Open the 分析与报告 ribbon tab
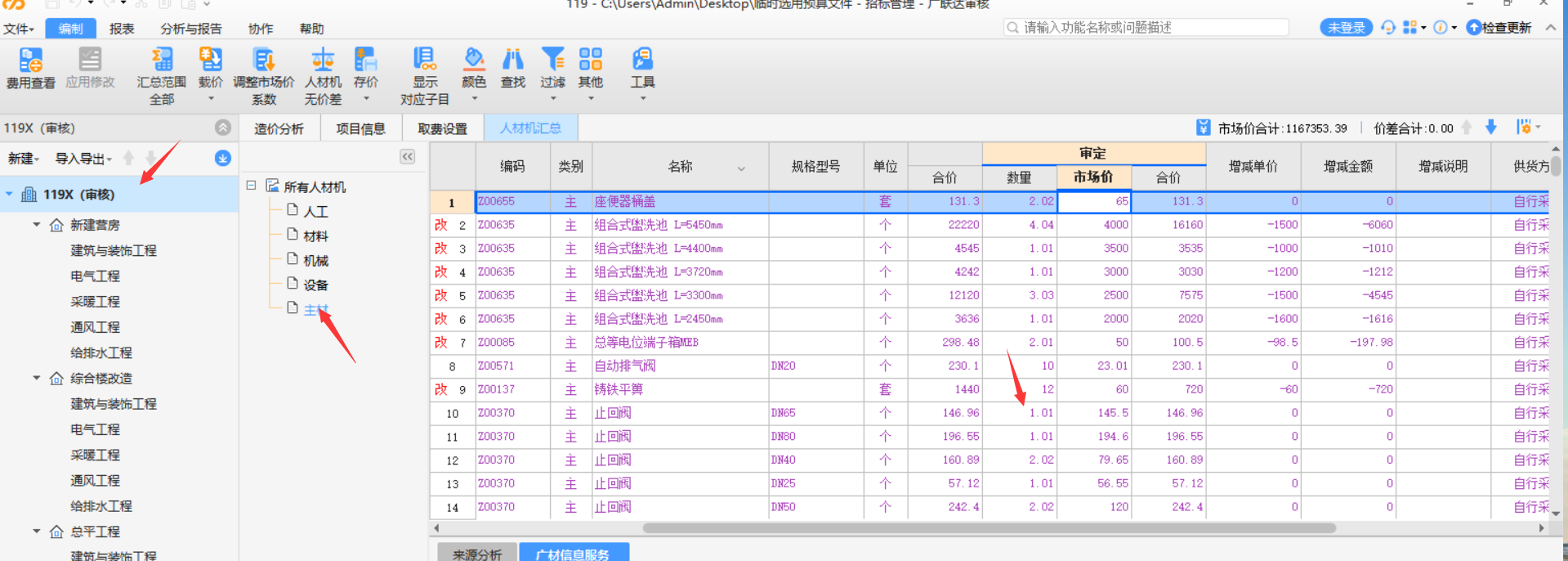Screen dimensions: 1568x561 (x=191, y=29)
